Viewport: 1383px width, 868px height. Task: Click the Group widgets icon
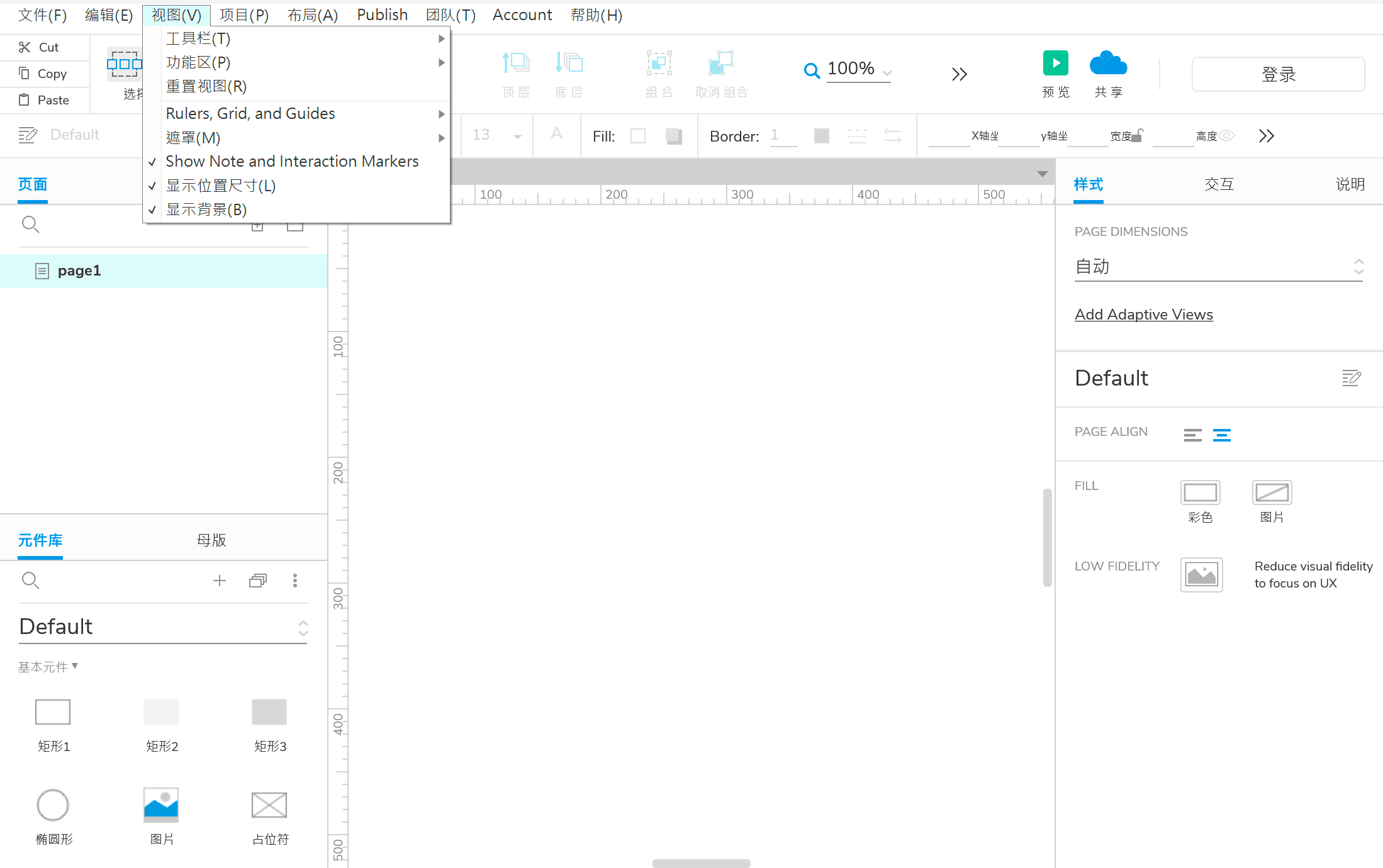click(659, 64)
